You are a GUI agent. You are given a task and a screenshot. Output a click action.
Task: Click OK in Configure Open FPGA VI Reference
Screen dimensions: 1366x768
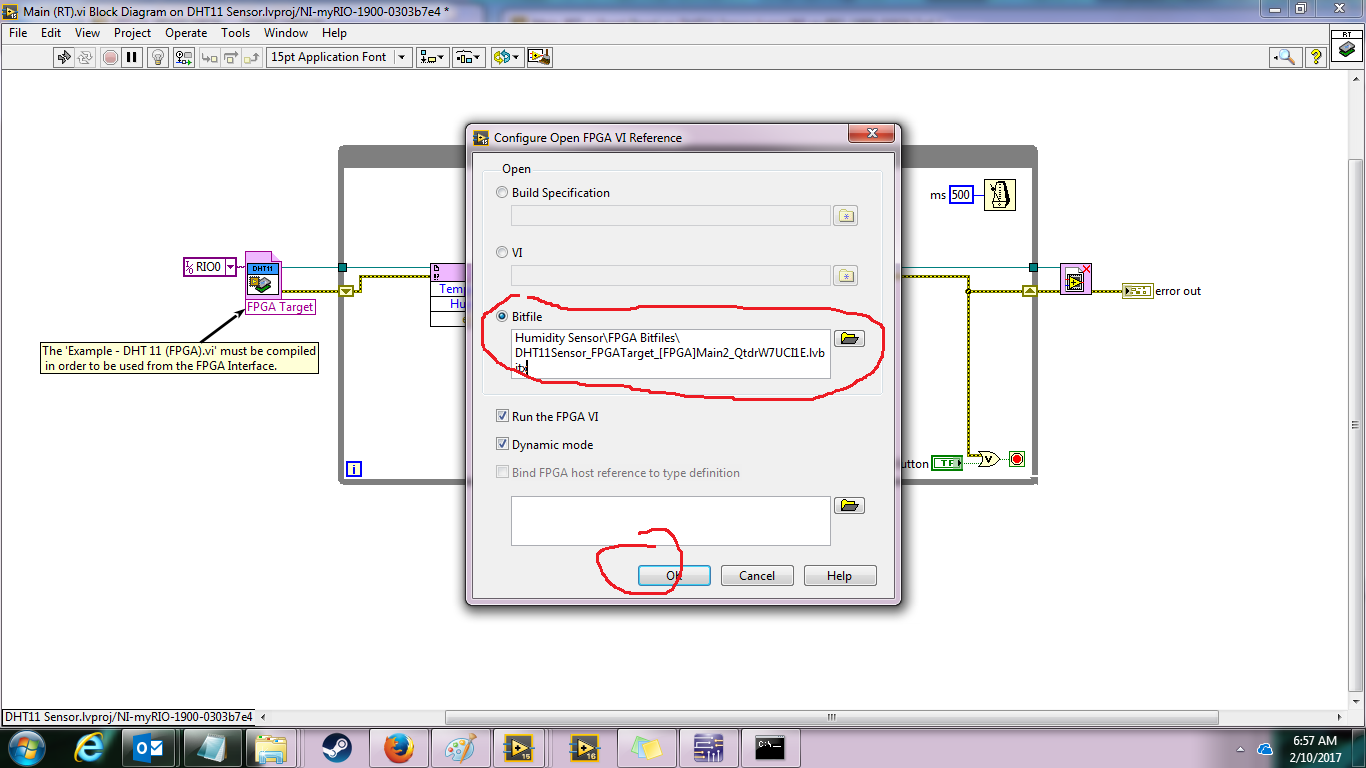(x=674, y=575)
